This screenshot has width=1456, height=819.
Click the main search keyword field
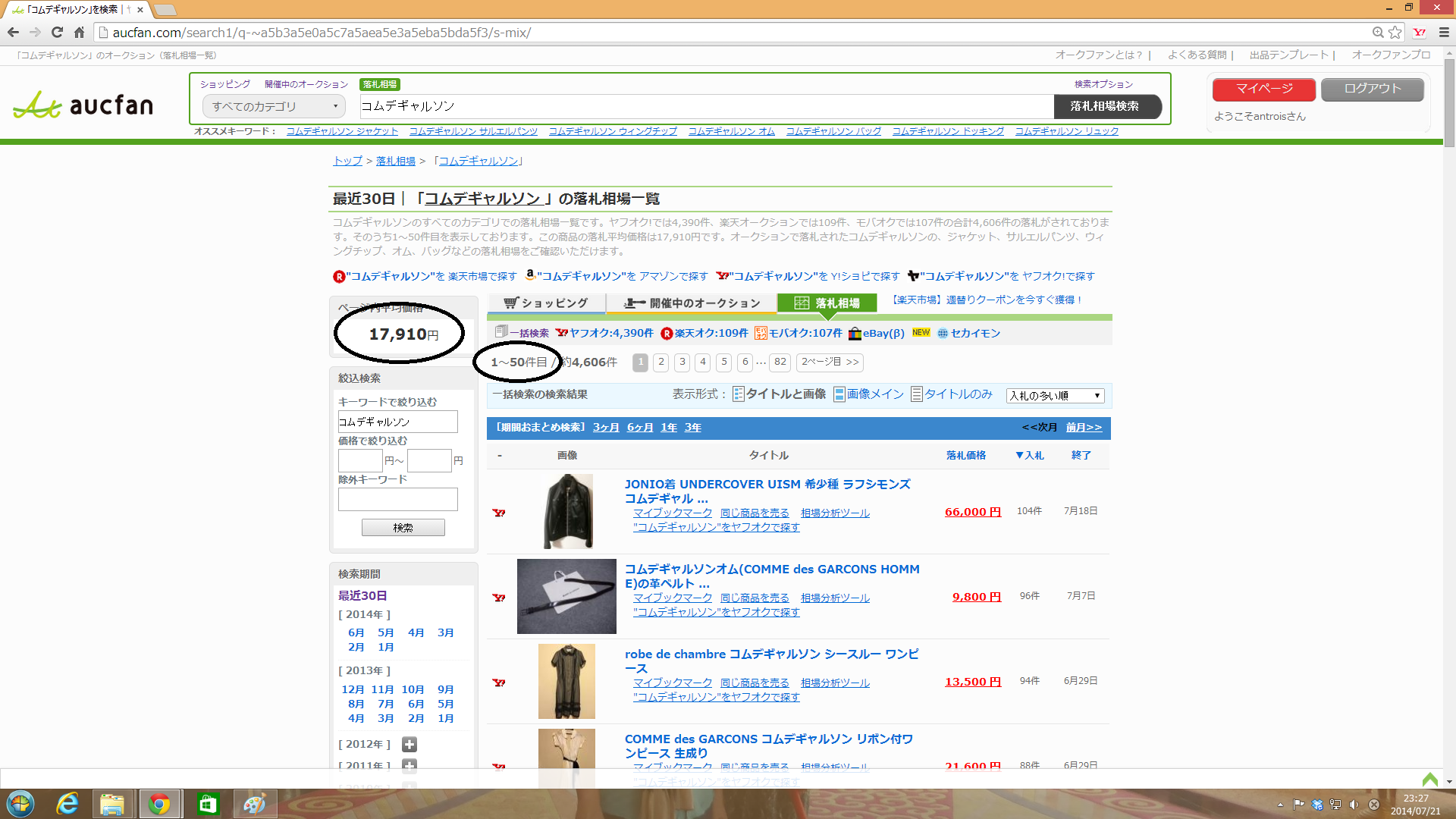click(x=706, y=106)
